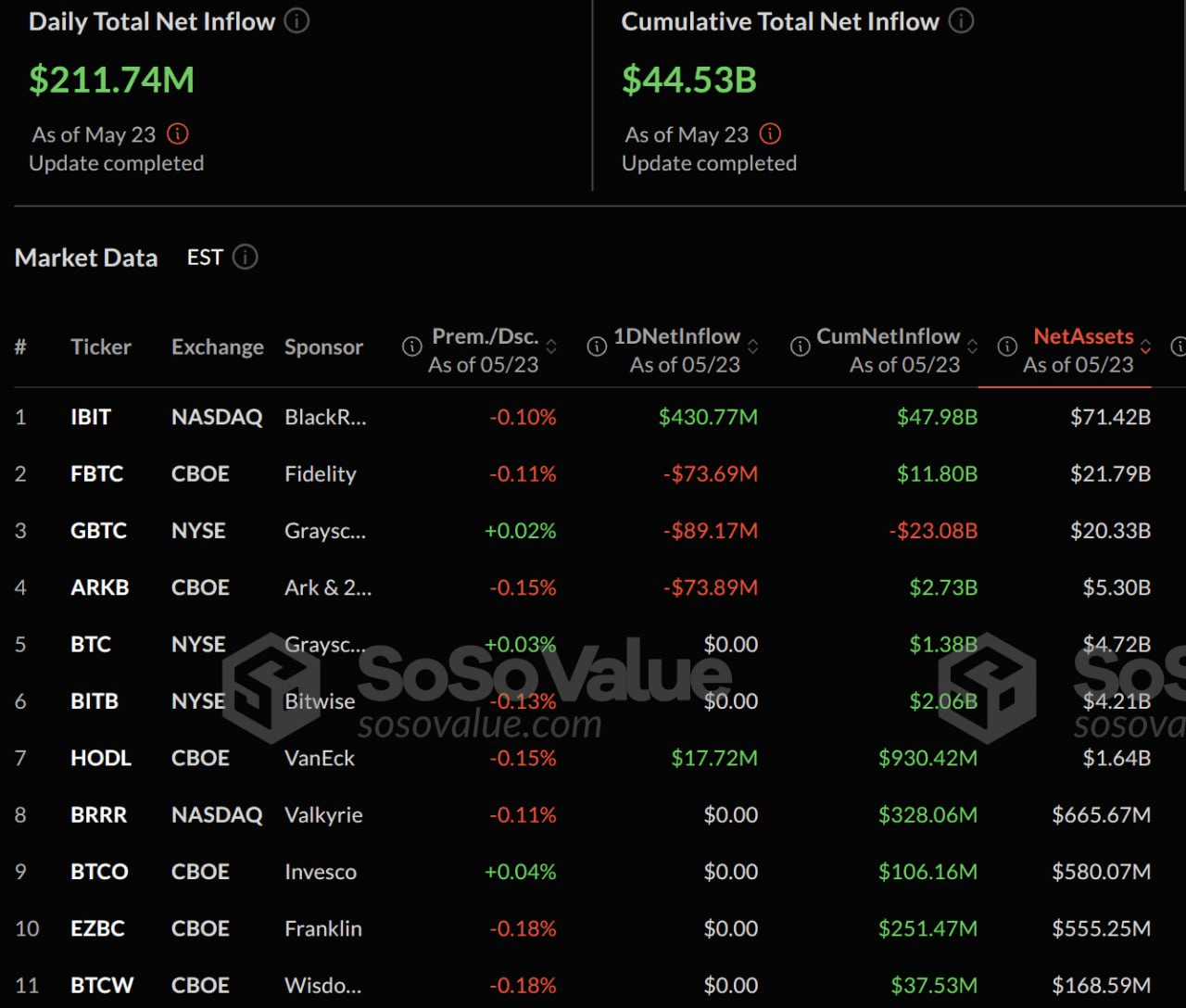
Task: Click the Fidelity sponsor cell
Action: click(x=320, y=474)
